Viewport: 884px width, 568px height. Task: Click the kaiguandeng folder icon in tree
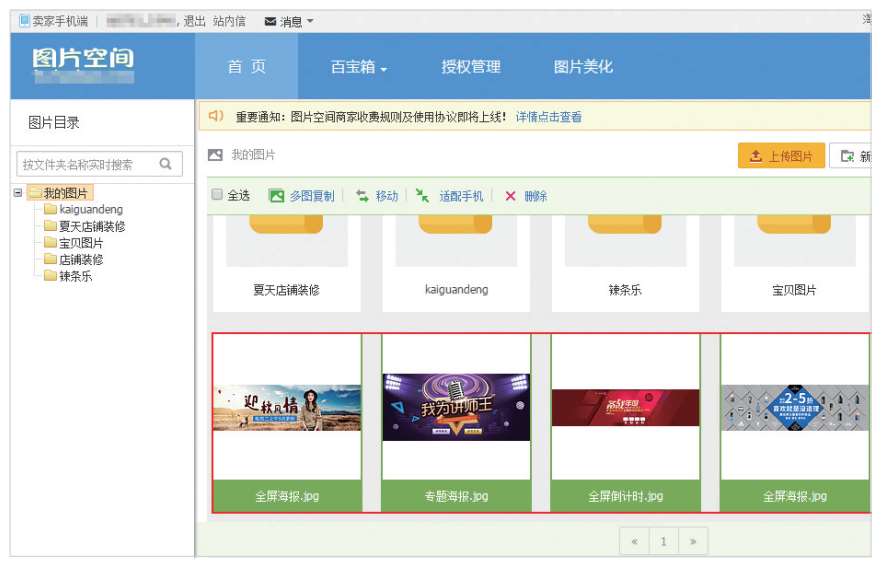(50, 210)
